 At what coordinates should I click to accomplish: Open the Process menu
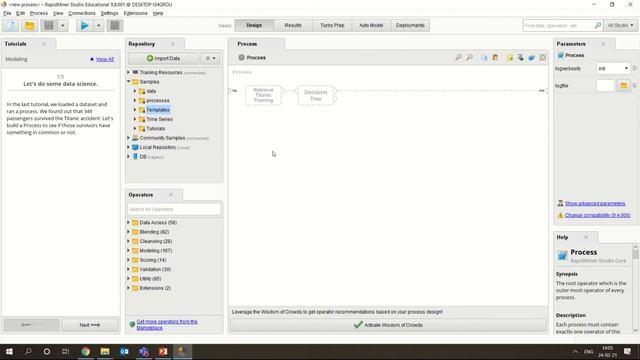(39, 13)
